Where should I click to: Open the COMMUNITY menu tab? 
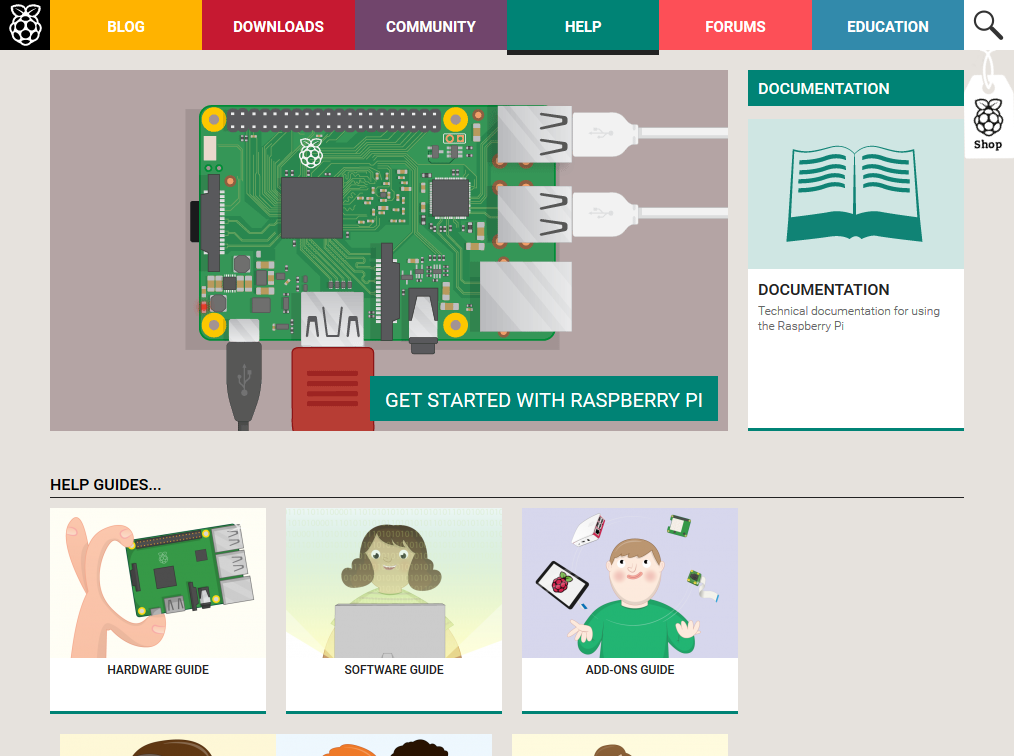[x=431, y=25]
